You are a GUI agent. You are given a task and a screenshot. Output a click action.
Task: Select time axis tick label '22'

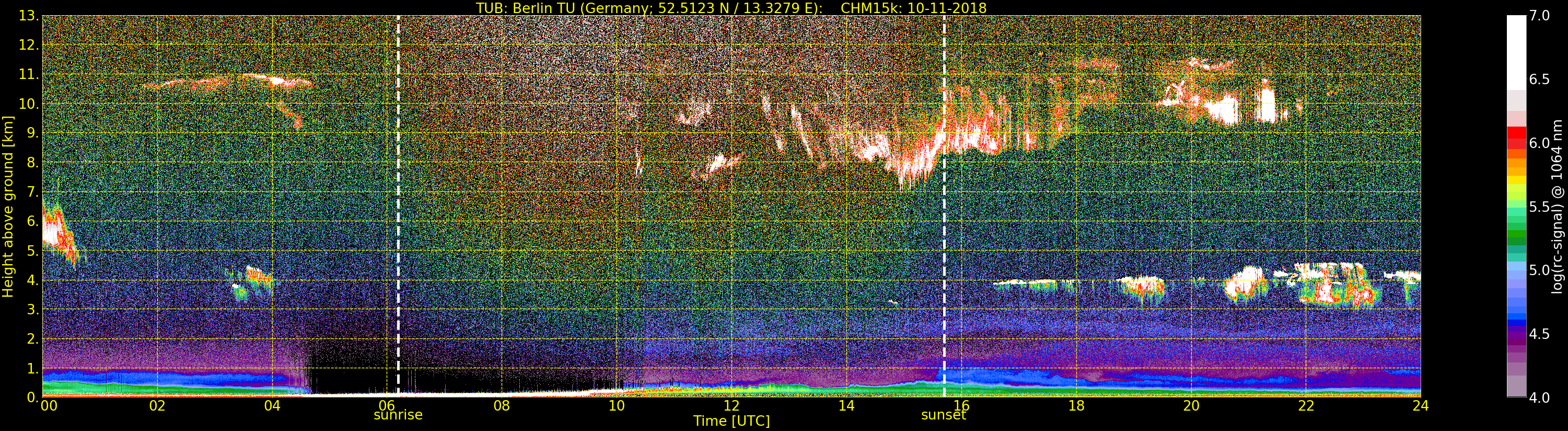pyautogui.click(x=1306, y=405)
